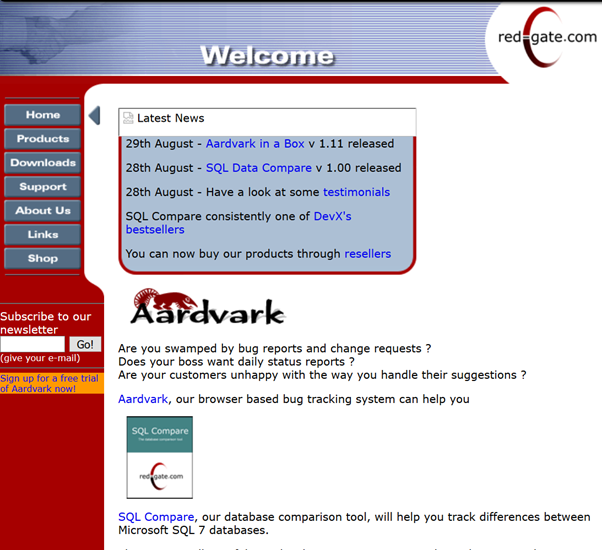
Task: Open the Aardvark in a Box link
Action: point(255,144)
